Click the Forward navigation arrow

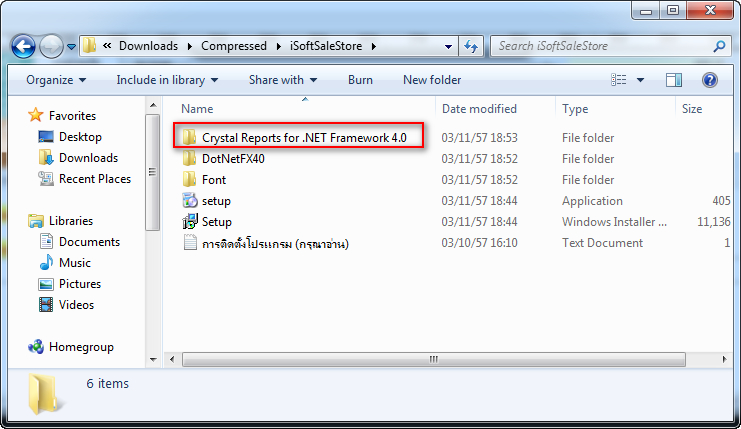click(51, 46)
